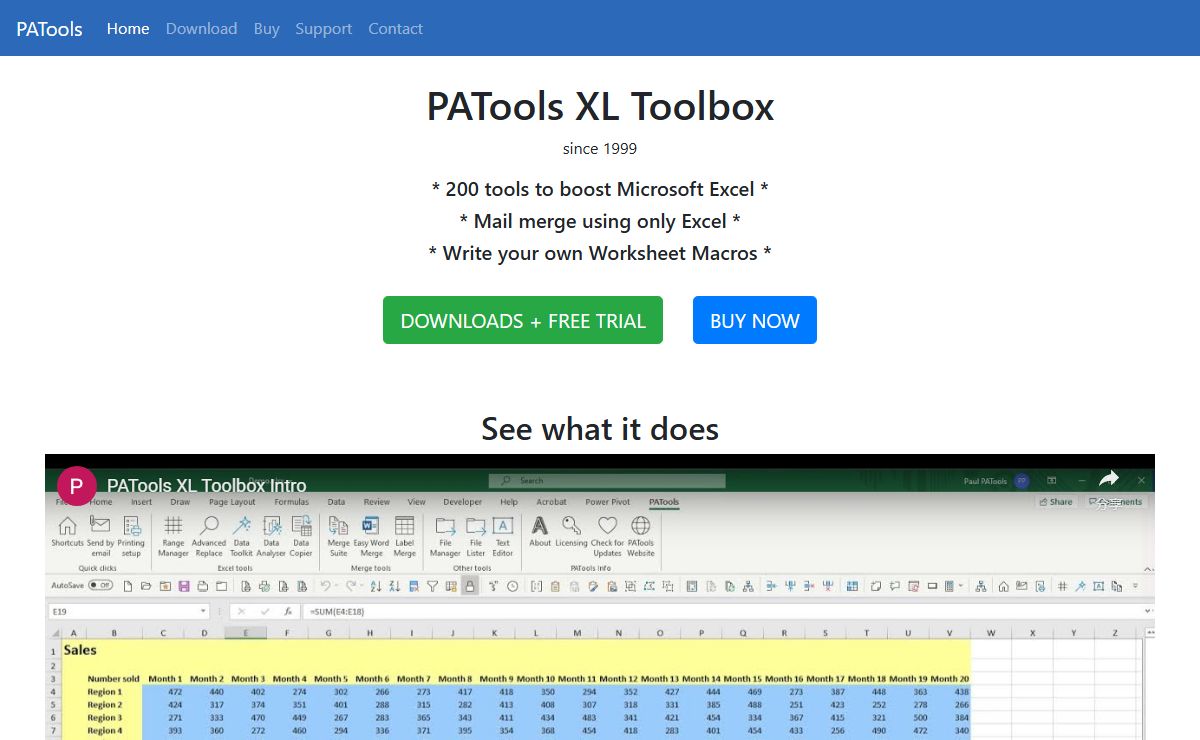
Task: Open Support in the site navbar
Action: tap(323, 28)
